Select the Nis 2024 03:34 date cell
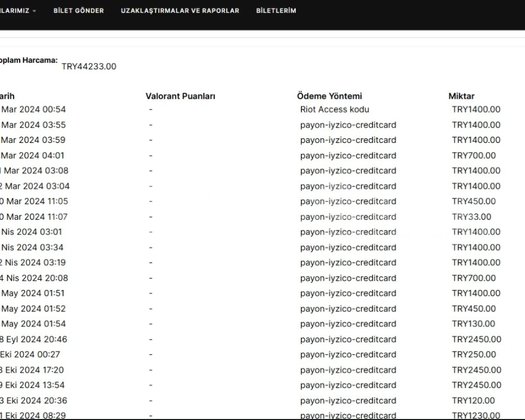Image resolution: width=525 pixels, height=420 pixels. [32, 248]
